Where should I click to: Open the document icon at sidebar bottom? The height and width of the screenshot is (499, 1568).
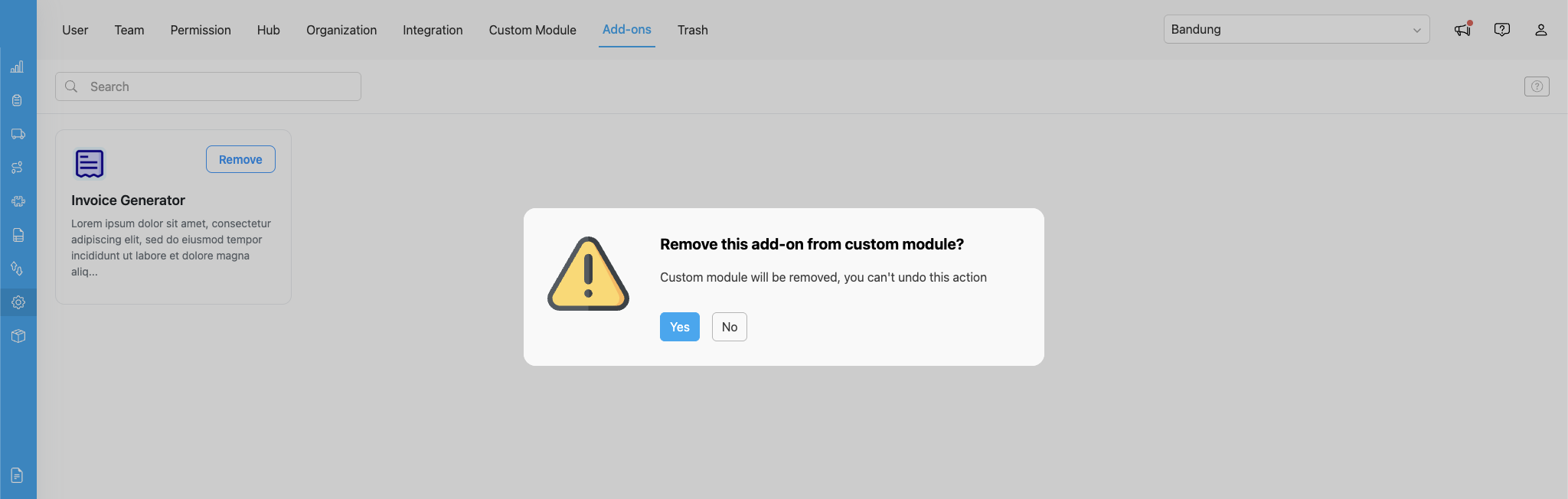tap(18, 475)
